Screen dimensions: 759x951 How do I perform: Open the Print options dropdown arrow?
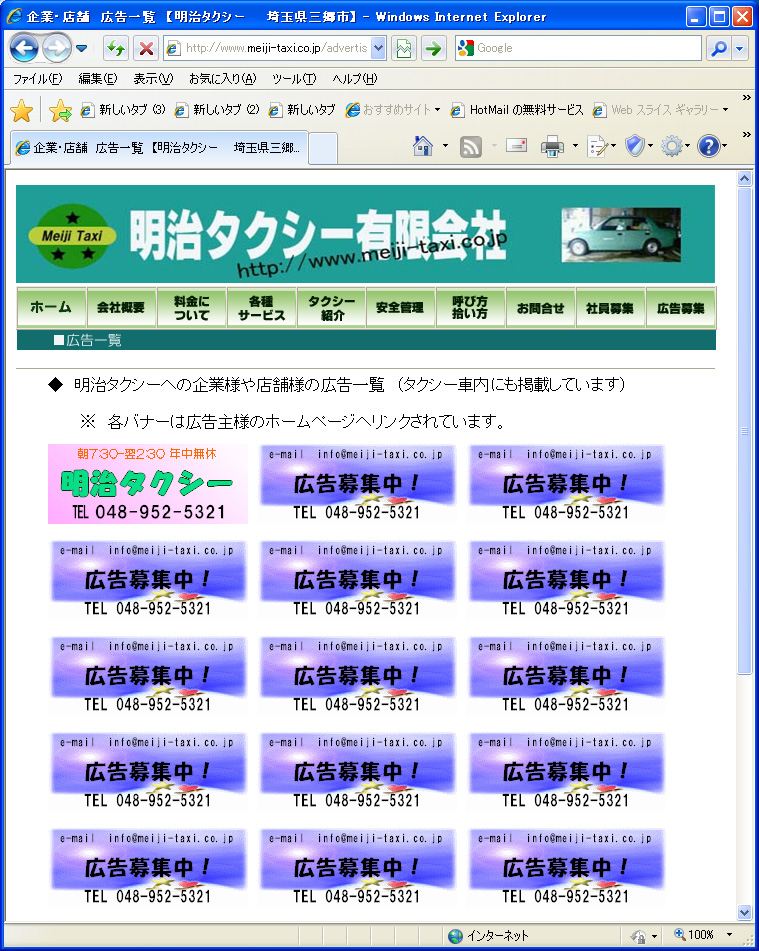click(575, 146)
